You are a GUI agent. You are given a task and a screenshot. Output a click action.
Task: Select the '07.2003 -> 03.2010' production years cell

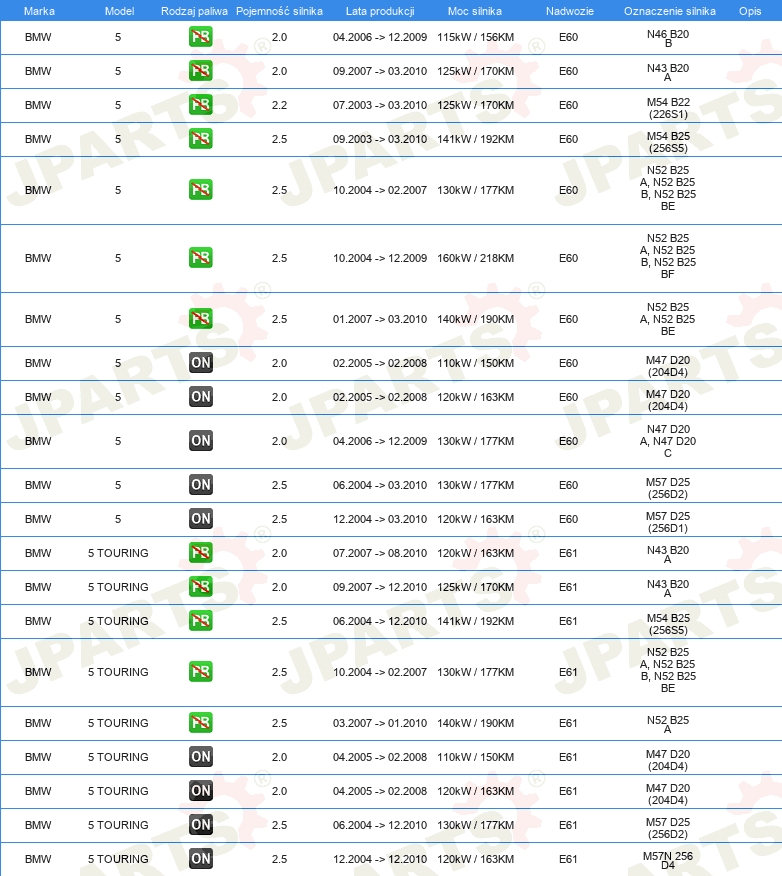(380, 105)
